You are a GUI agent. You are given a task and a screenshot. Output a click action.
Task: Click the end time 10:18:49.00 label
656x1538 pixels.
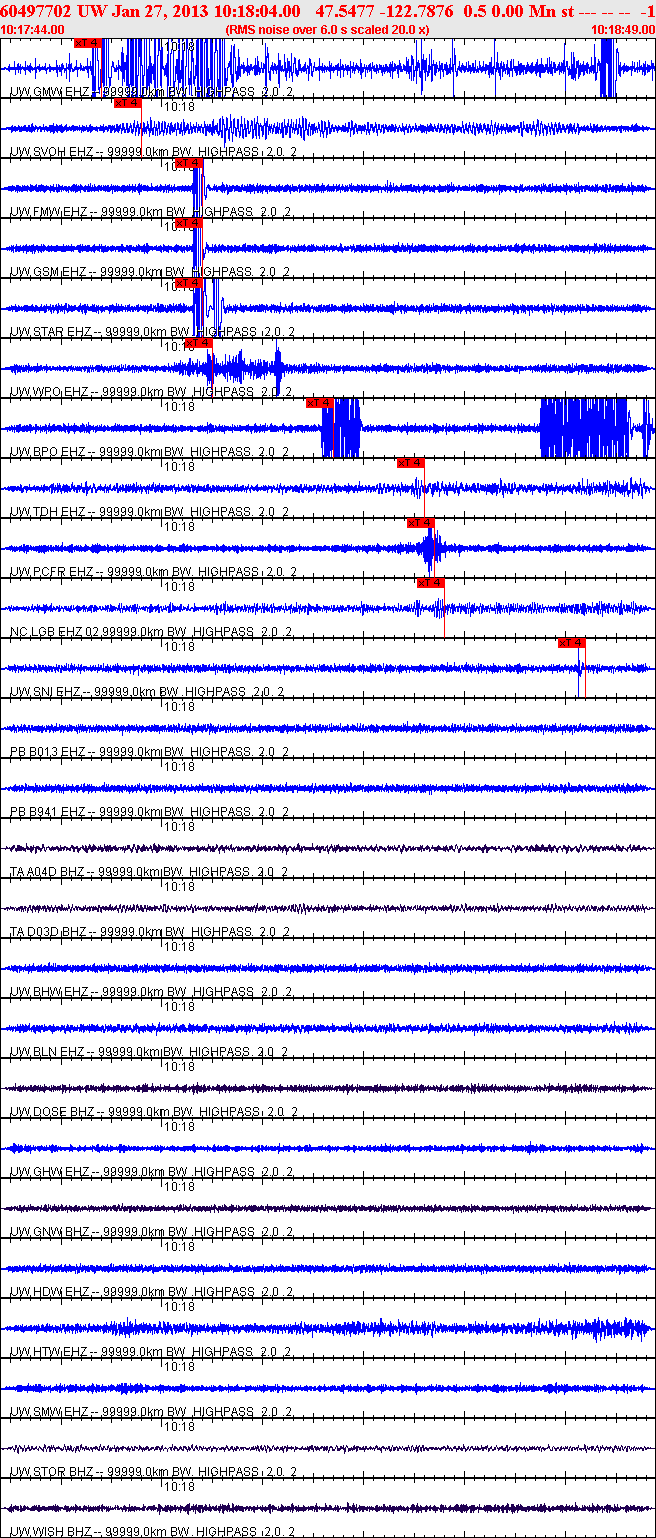[622, 30]
